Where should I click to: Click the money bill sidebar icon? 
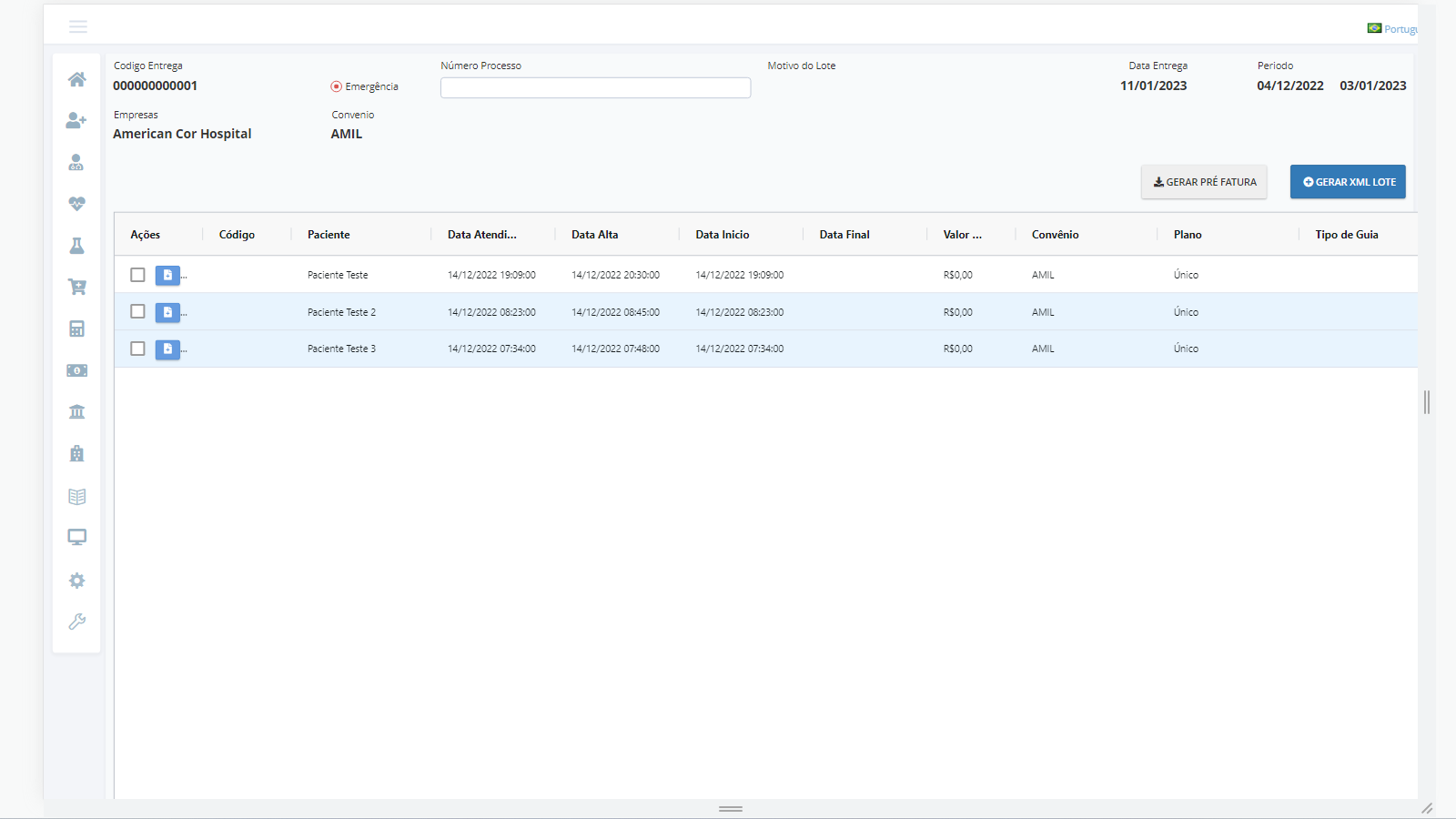pos(76,370)
